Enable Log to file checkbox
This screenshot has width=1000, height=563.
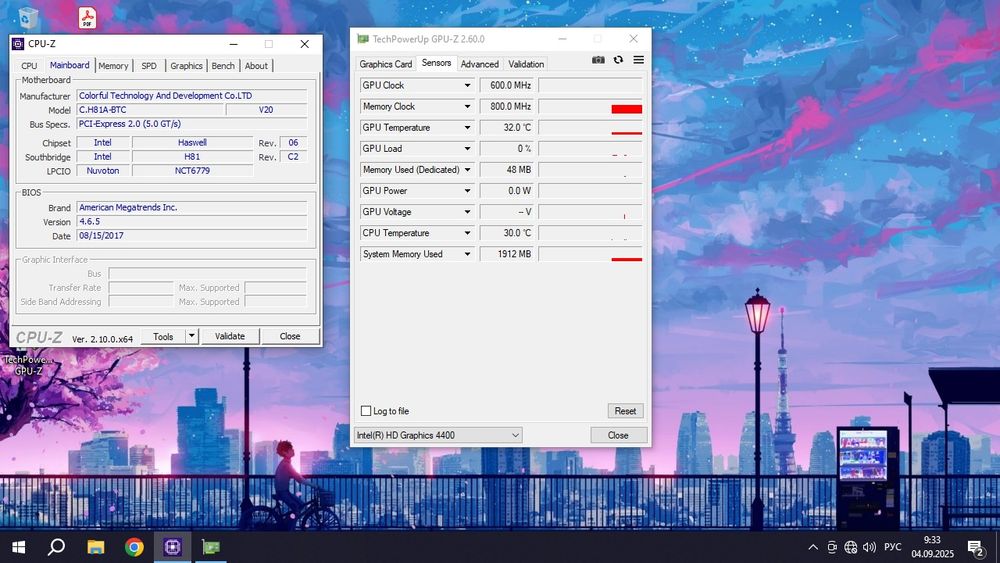tap(366, 411)
